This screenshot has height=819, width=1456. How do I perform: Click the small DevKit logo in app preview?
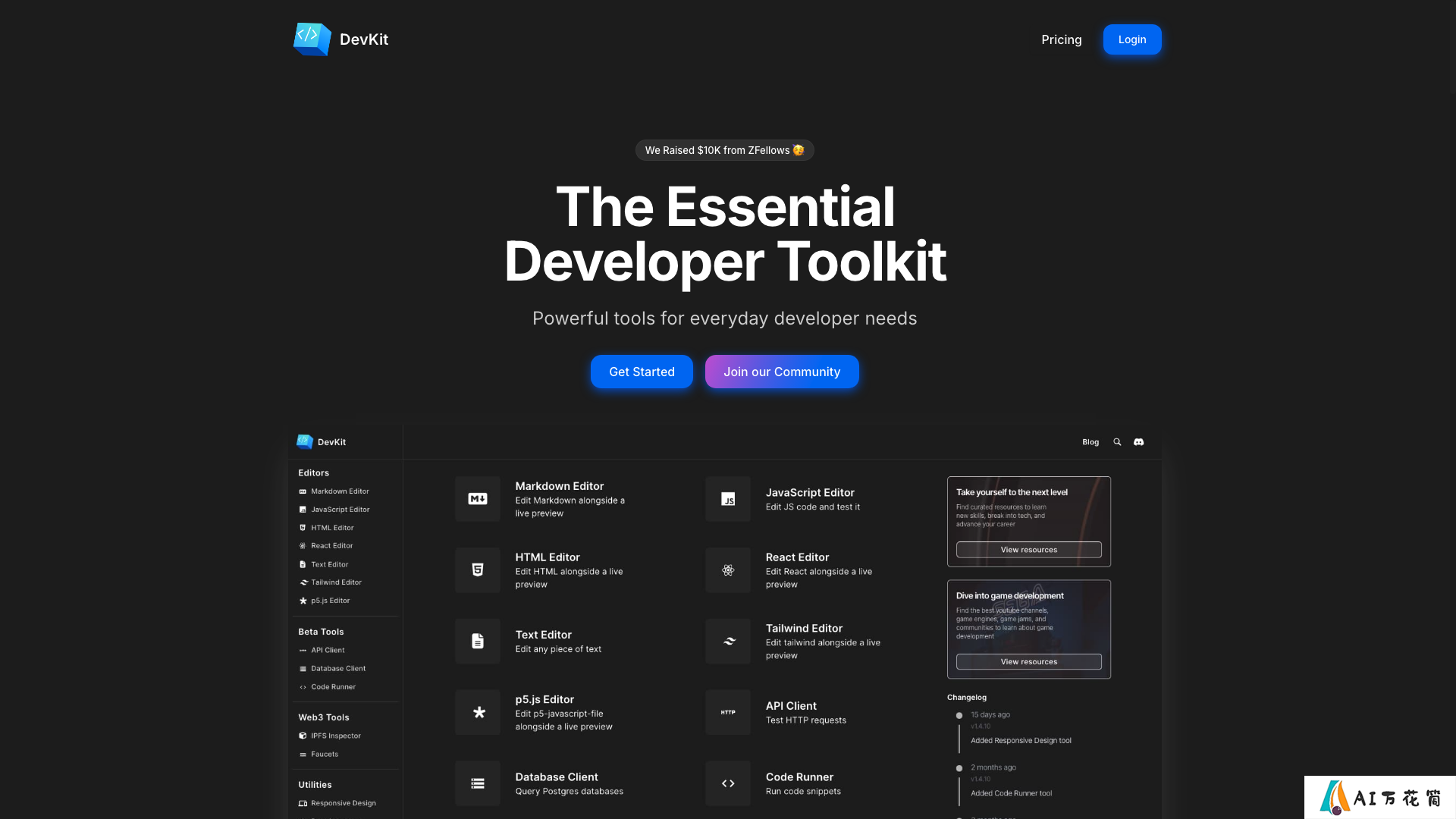305,441
